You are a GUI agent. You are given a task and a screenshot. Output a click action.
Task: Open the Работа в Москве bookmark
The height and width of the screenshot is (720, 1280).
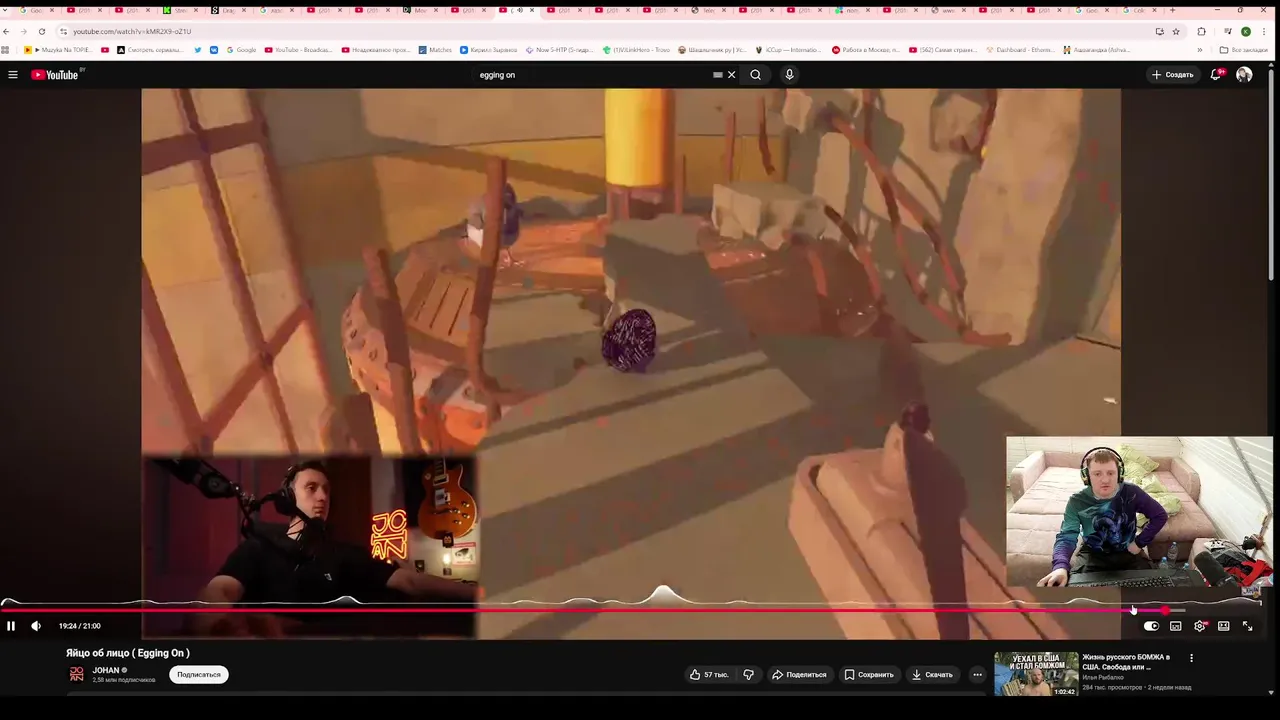pos(866,50)
